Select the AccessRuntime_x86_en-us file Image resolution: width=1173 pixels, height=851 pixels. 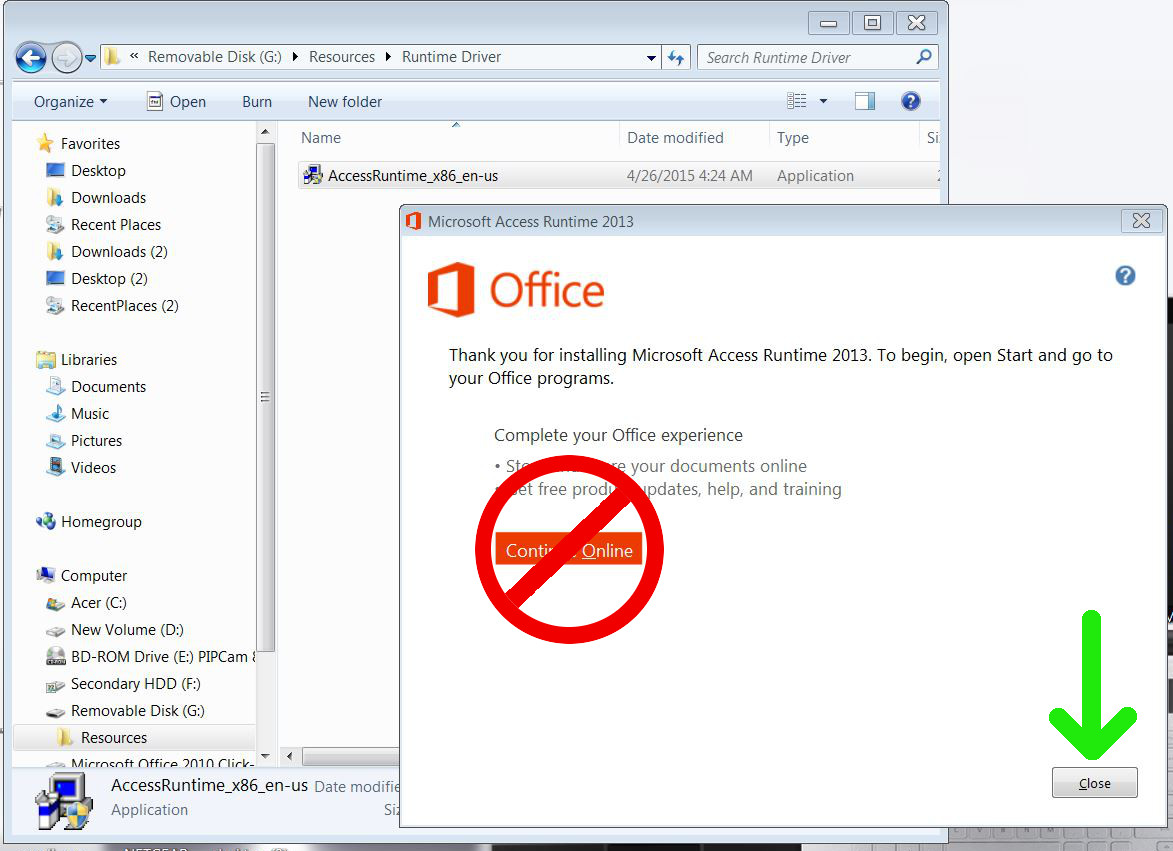tap(413, 176)
